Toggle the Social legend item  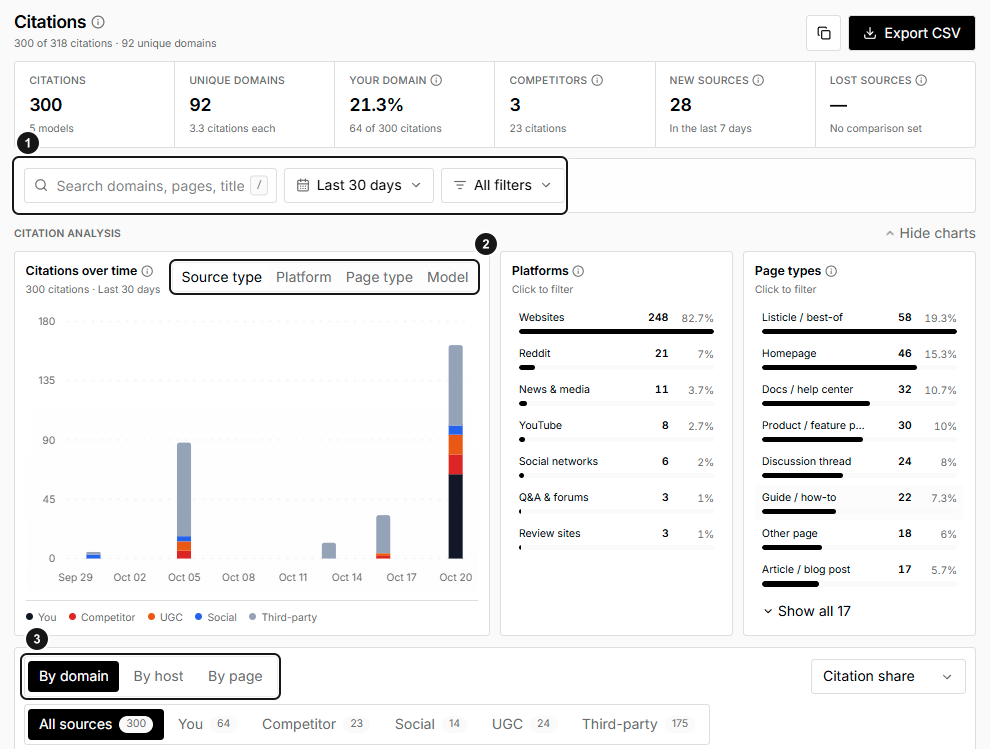[215, 617]
